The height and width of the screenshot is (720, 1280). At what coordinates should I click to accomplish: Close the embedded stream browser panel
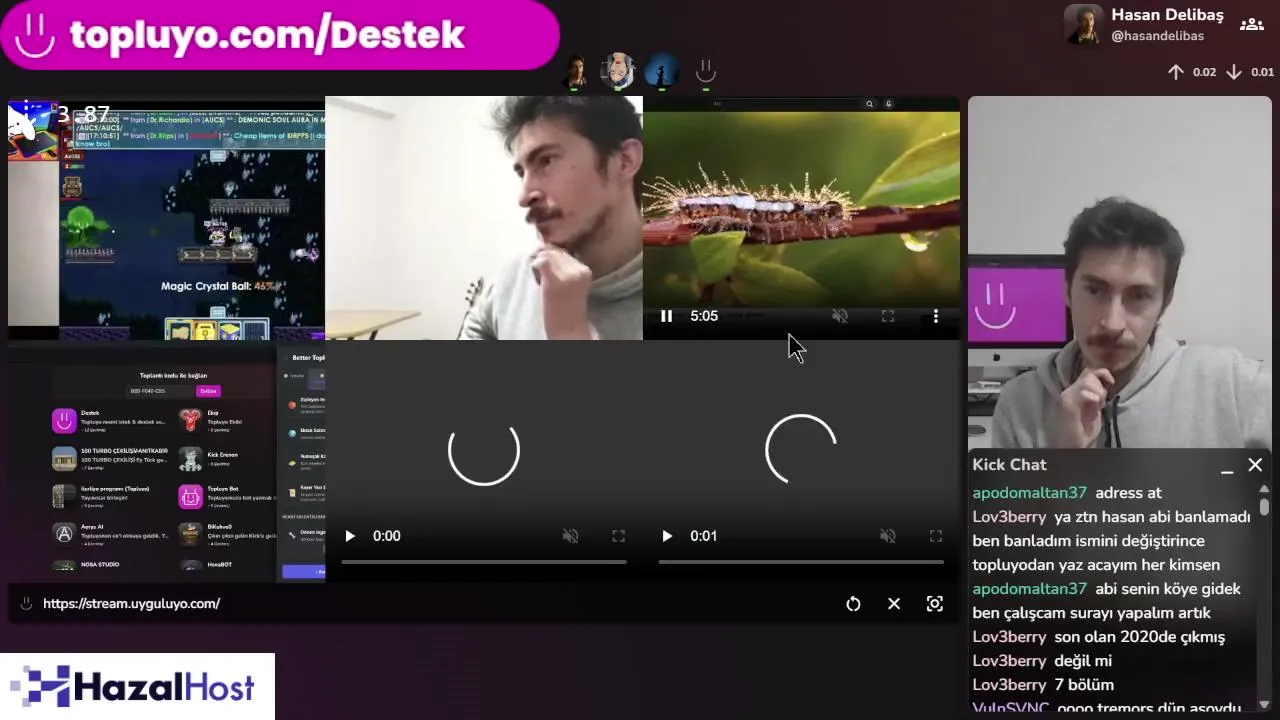[894, 604]
